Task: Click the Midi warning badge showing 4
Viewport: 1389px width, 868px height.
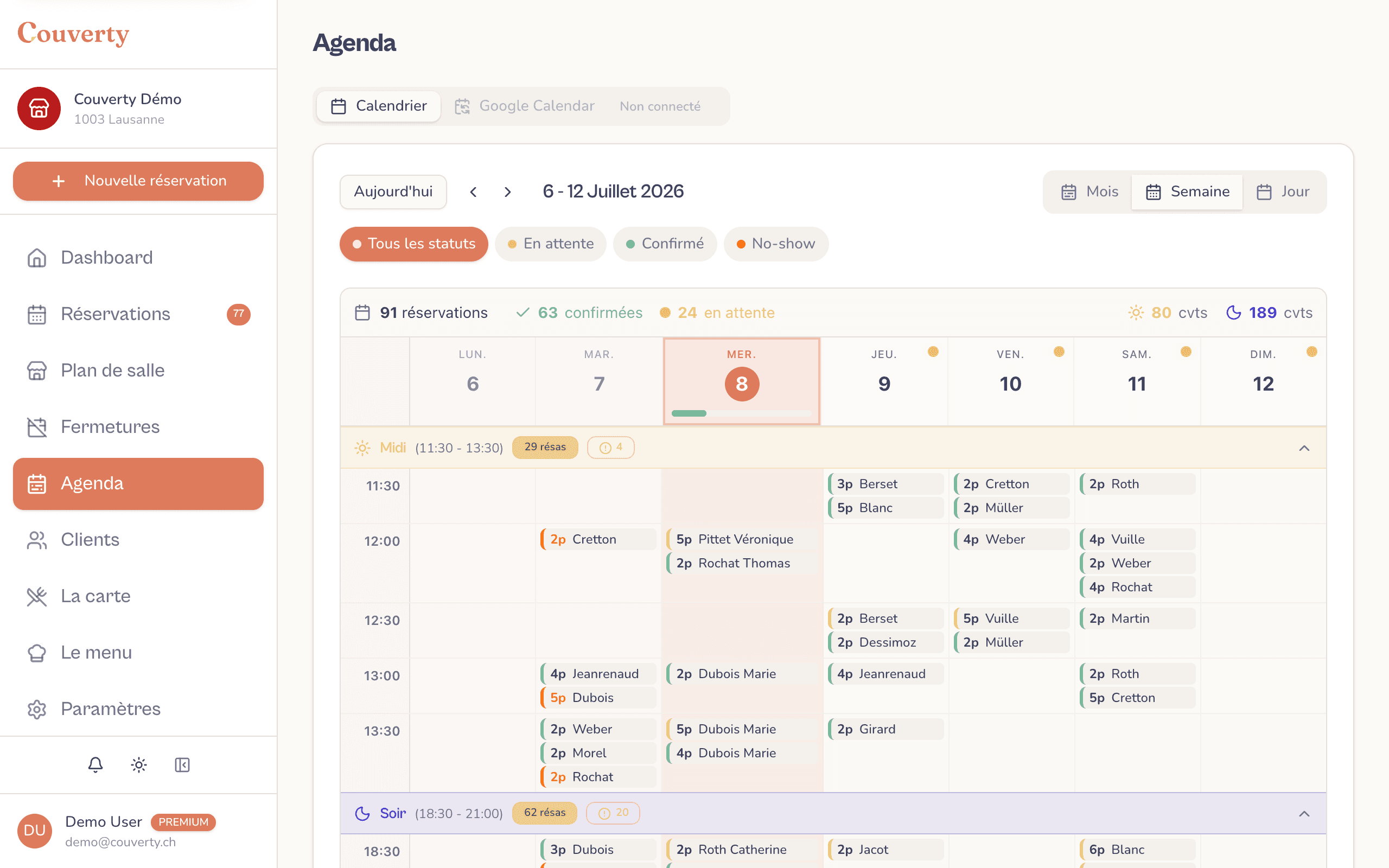Action: [x=611, y=447]
